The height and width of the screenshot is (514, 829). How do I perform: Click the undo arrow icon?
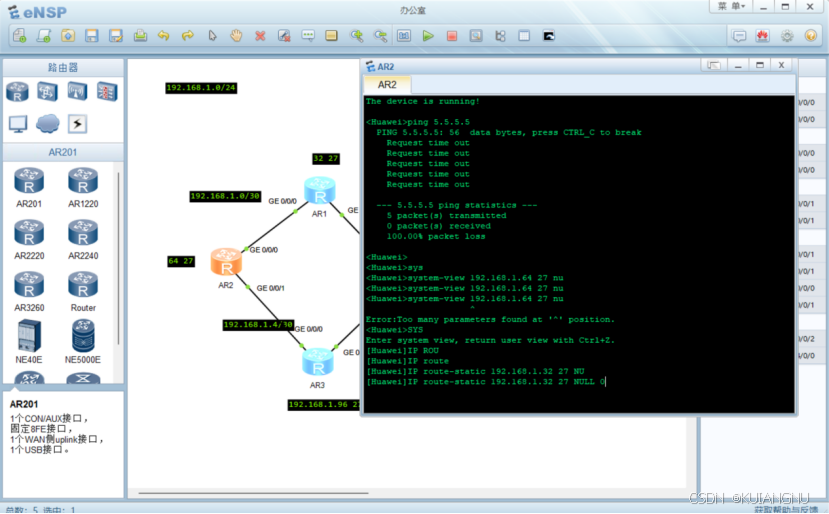click(164, 35)
